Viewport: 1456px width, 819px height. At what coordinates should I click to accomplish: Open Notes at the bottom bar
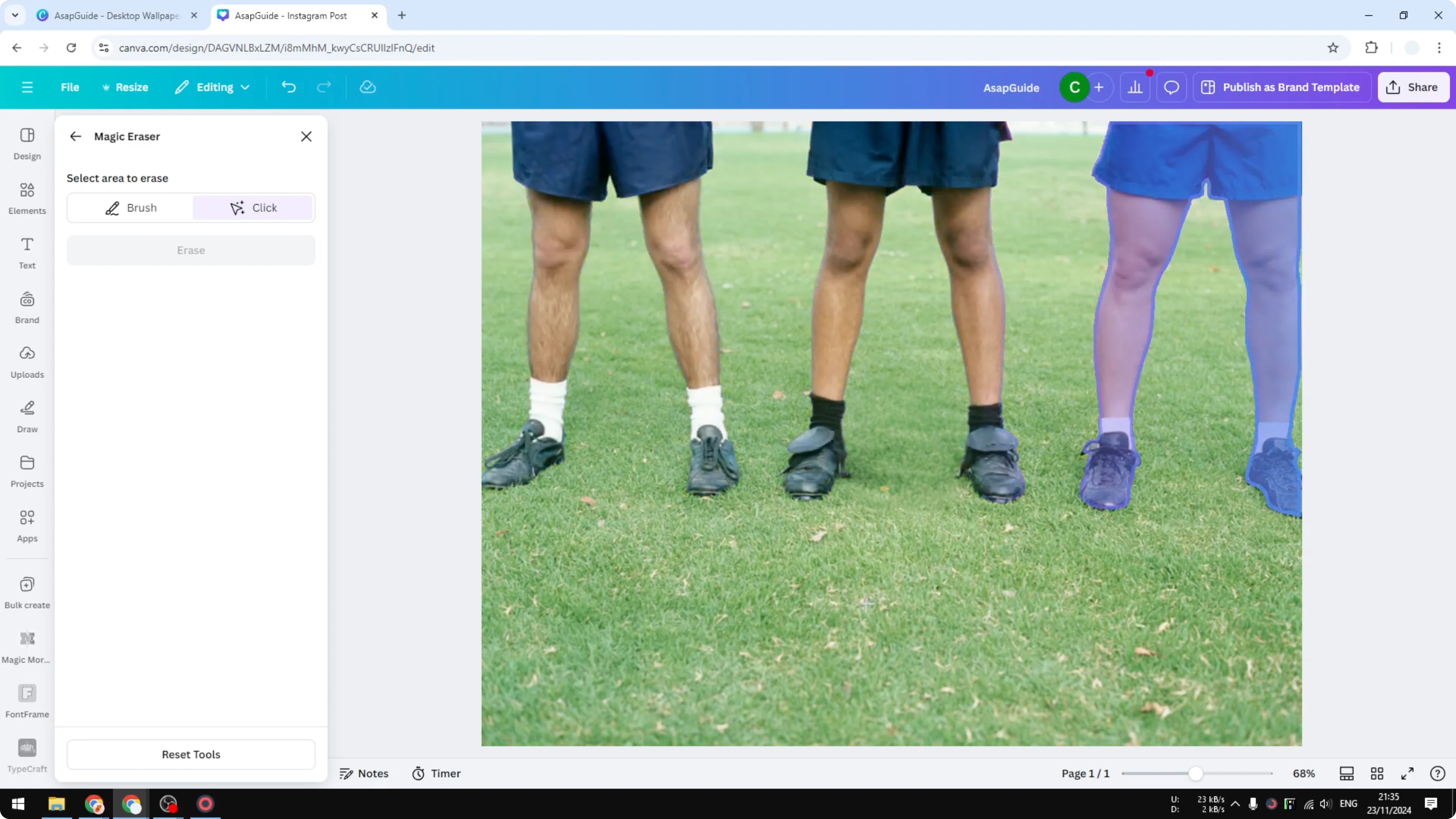364,773
